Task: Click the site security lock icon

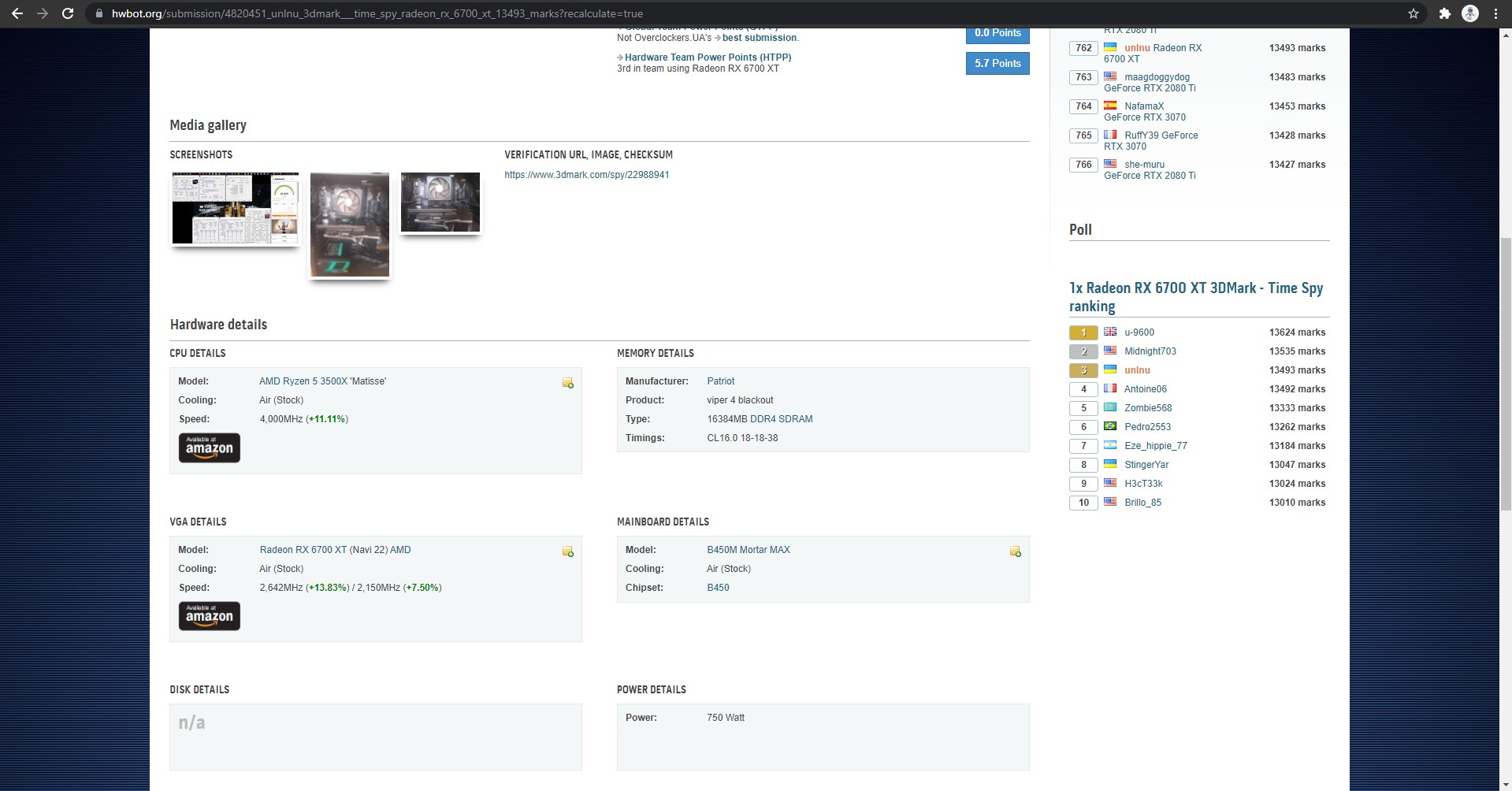Action: (98, 13)
